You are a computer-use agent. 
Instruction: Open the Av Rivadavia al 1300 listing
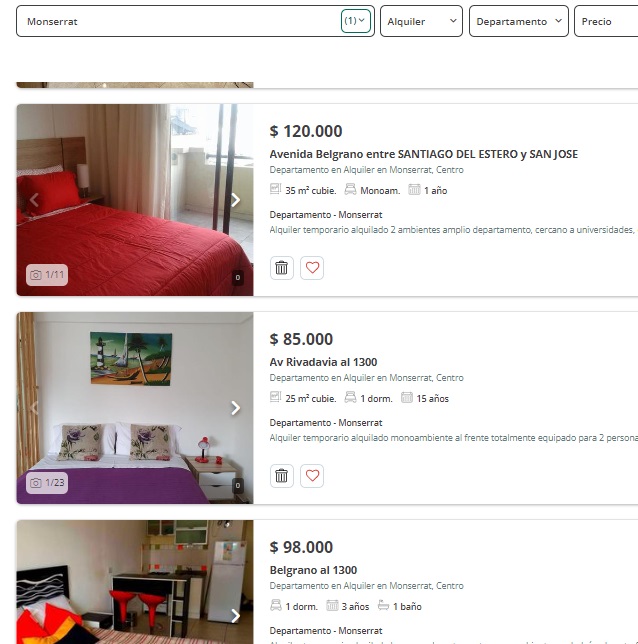click(323, 362)
